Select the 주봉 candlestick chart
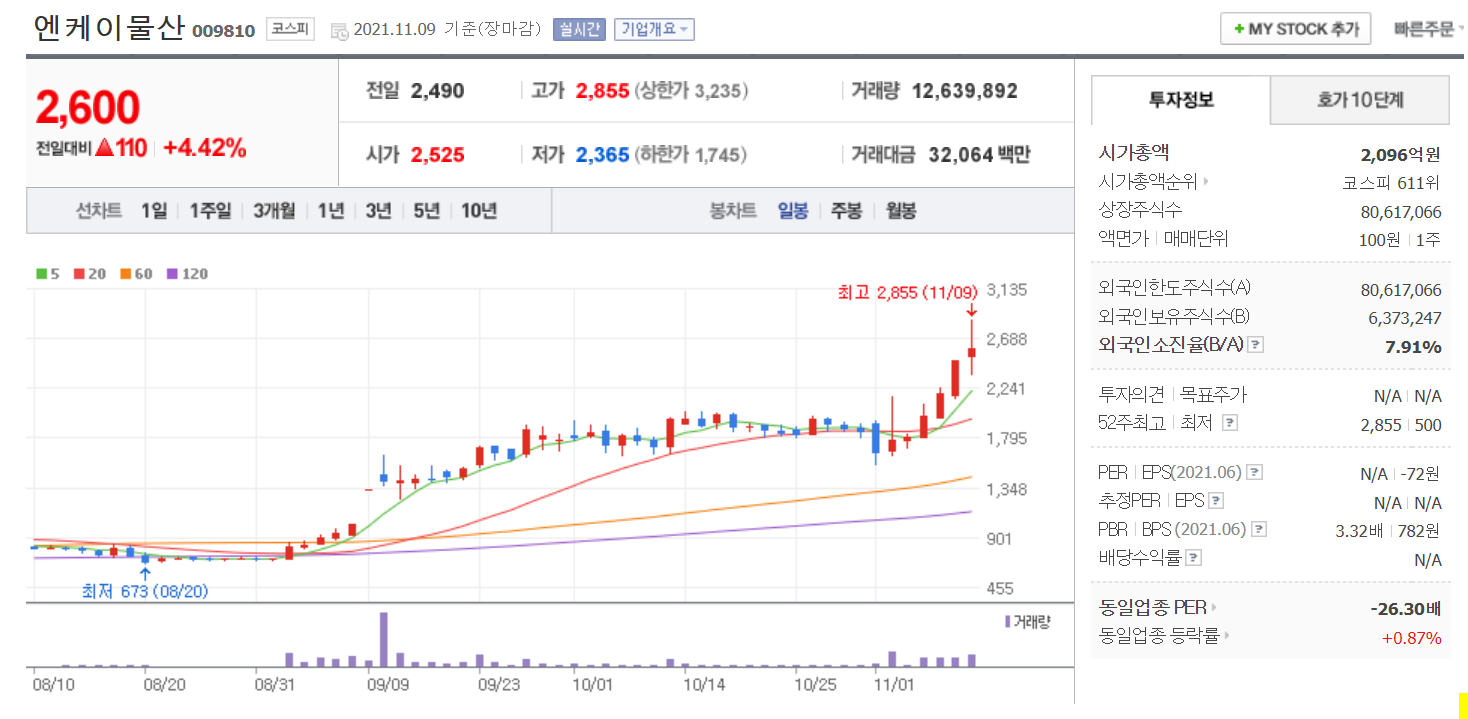 846,211
